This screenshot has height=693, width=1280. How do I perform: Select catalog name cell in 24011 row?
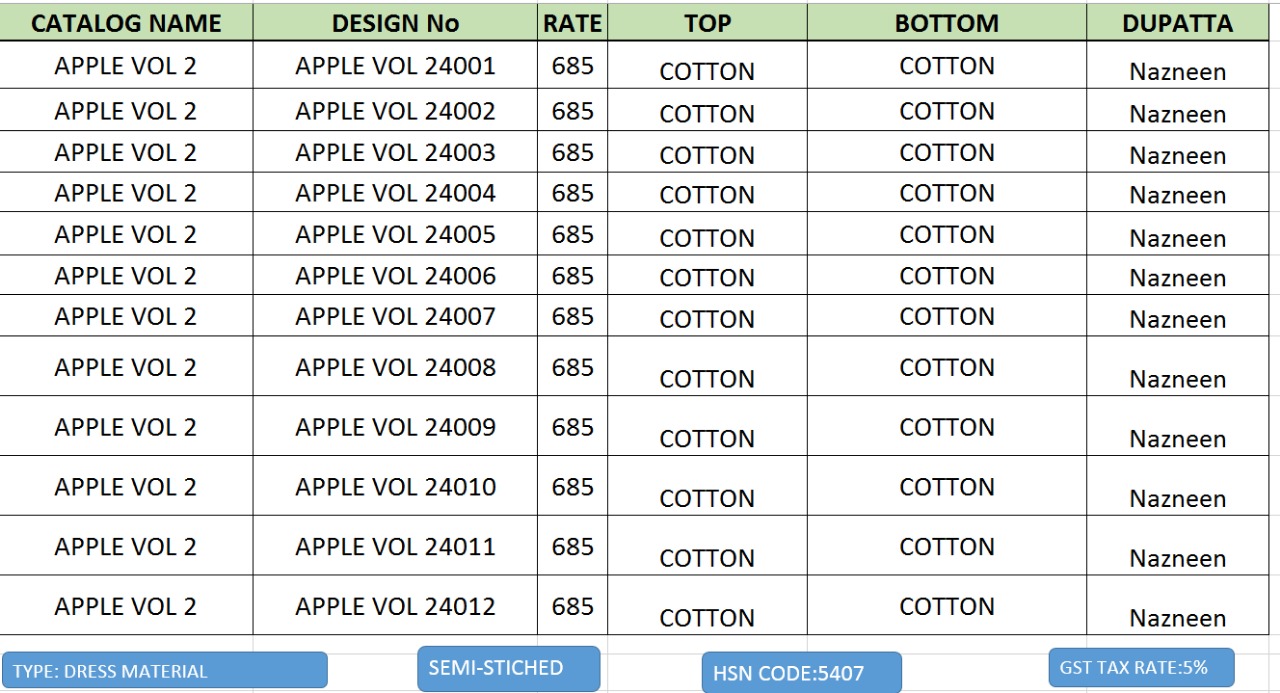pyautogui.click(x=126, y=546)
